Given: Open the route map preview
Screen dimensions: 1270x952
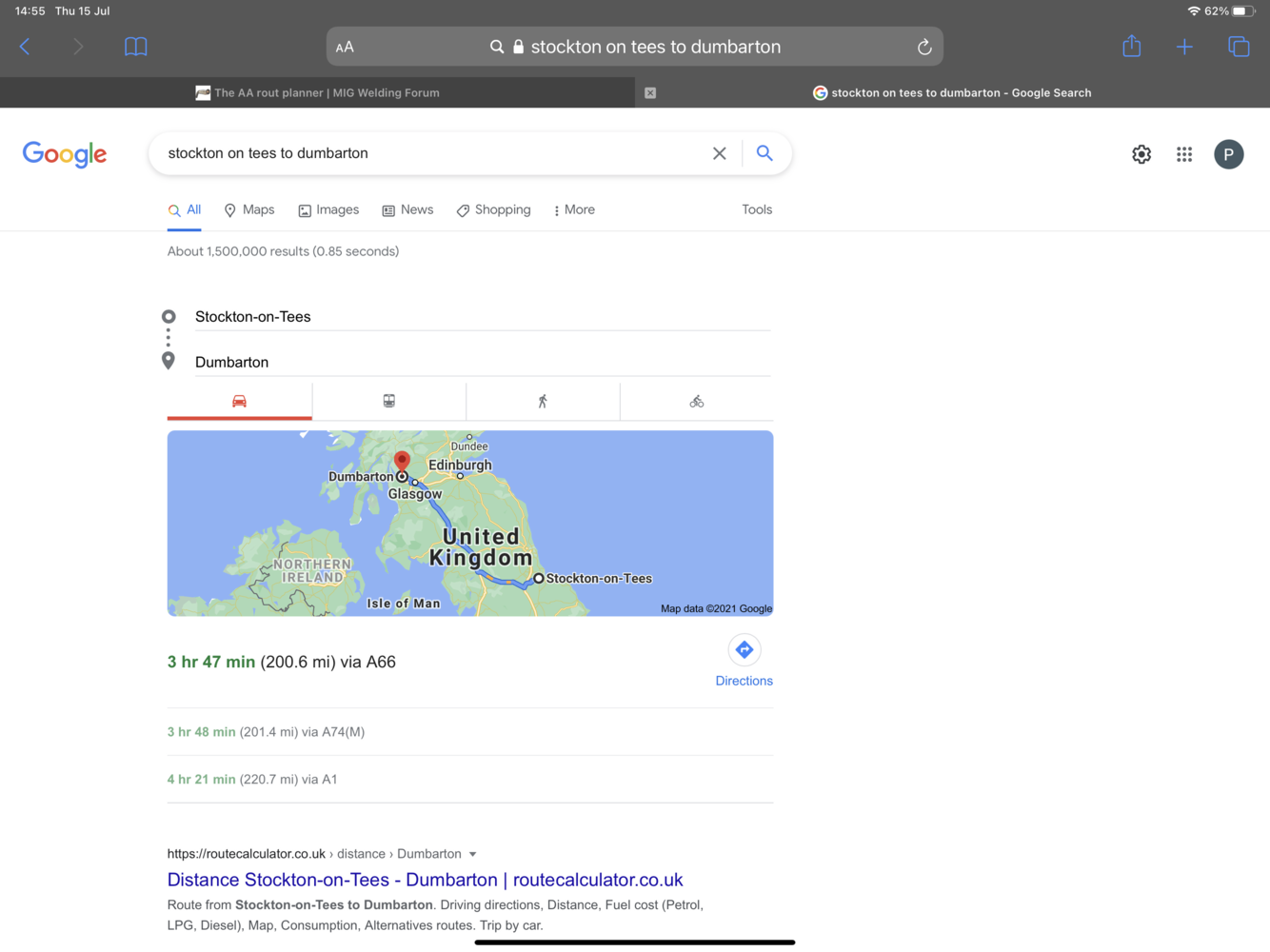Looking at the screenshot, I should point(470,523).
